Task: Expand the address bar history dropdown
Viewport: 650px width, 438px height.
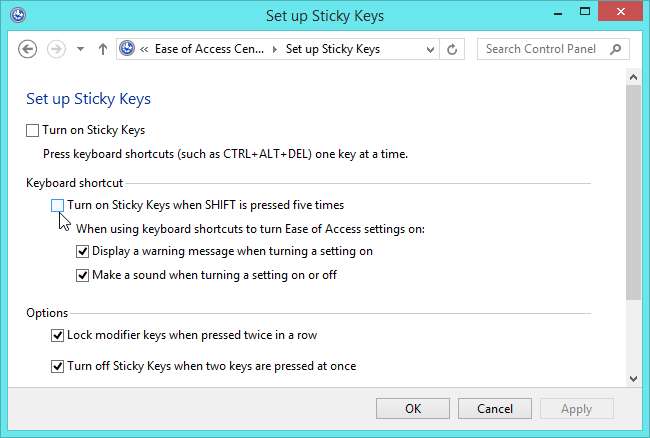Action: (430, 50)
